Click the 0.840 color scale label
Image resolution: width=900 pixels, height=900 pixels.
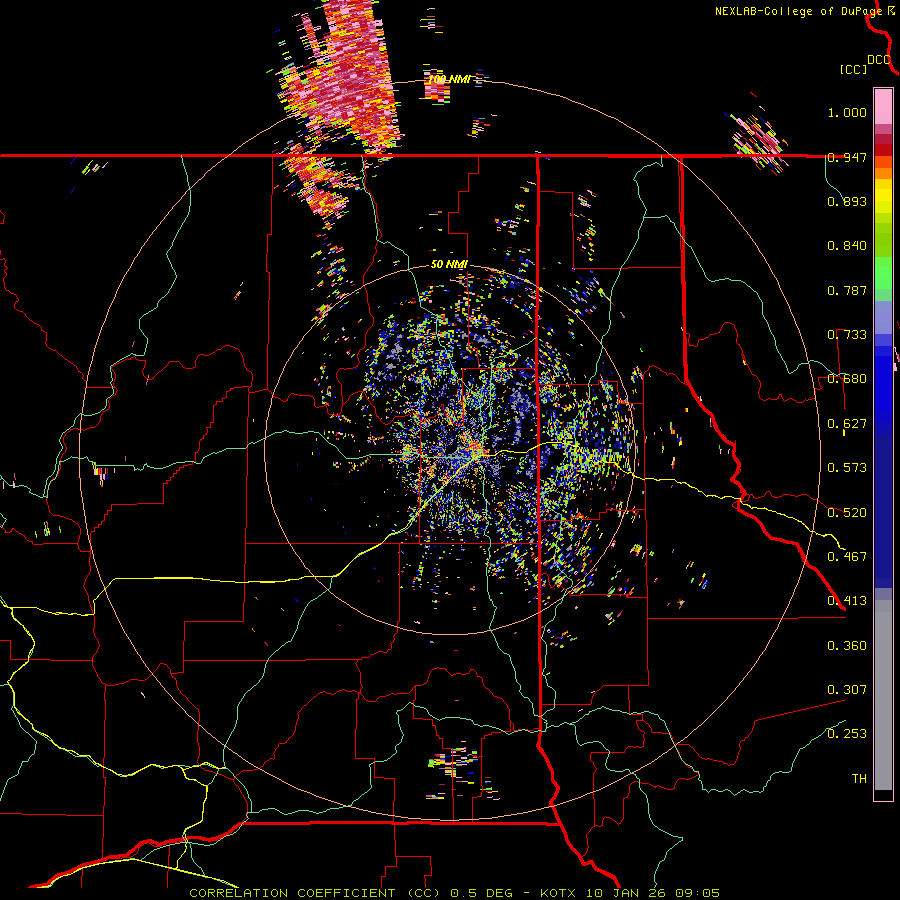(x=847, y=246)
